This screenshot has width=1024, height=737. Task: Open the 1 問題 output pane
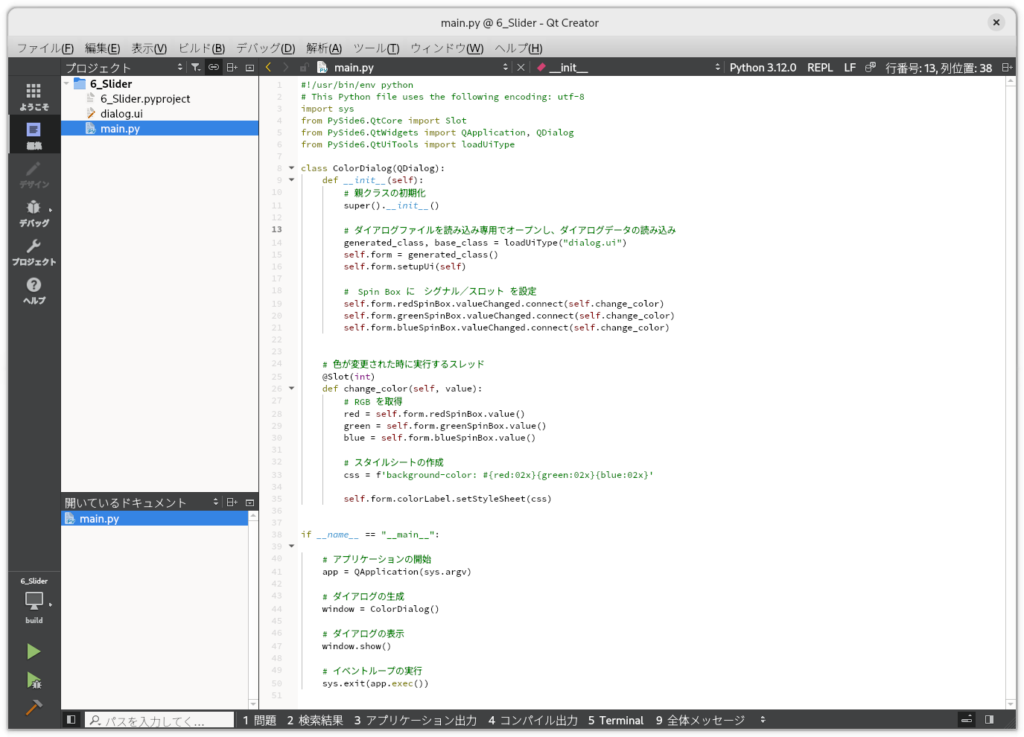[259, 719]
